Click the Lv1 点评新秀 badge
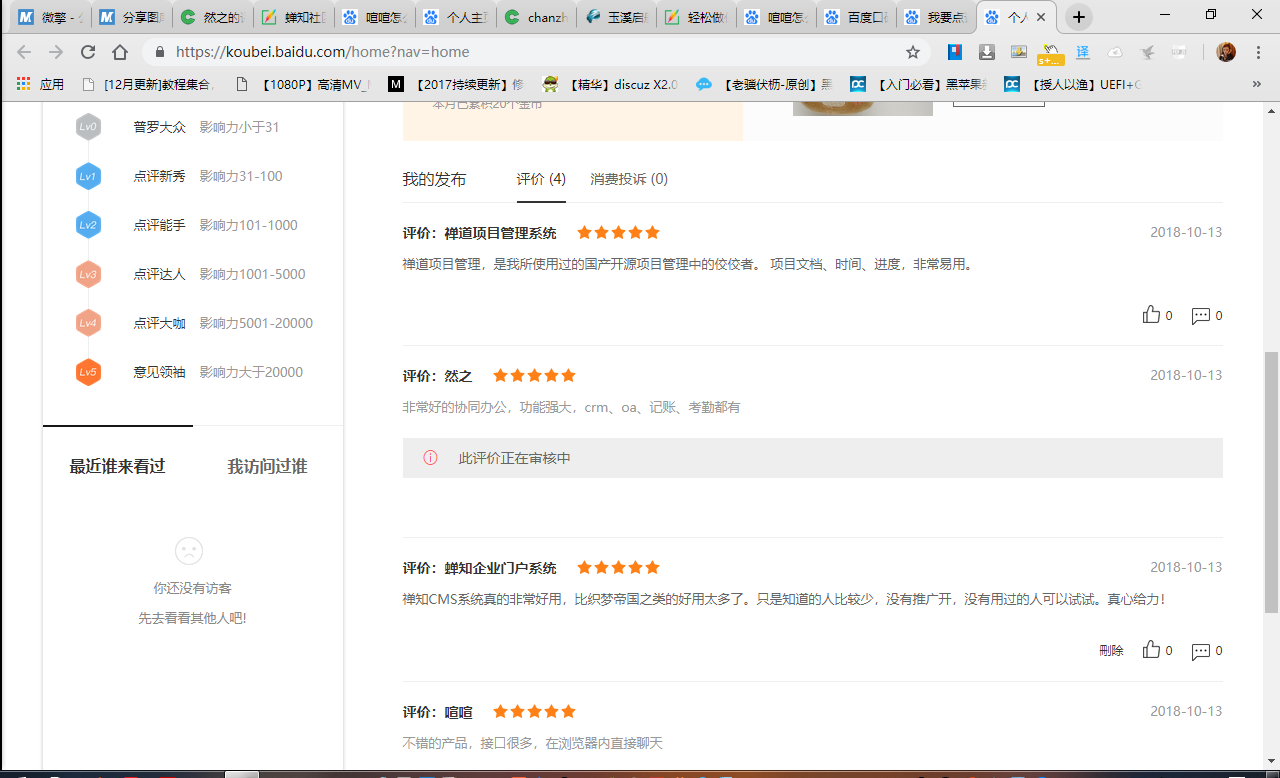The height and width of the screenshot is (778, 1280). coord(88,176)
